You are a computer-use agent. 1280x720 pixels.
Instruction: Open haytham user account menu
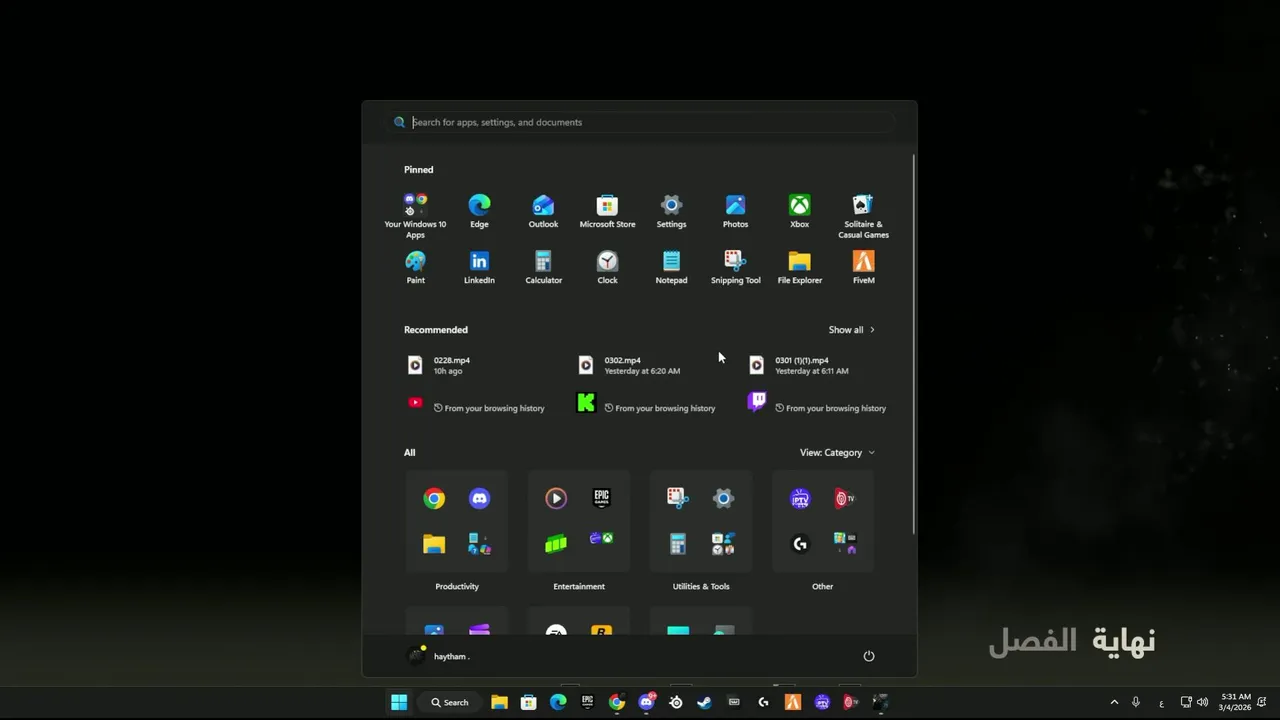[x=439, y=656]
